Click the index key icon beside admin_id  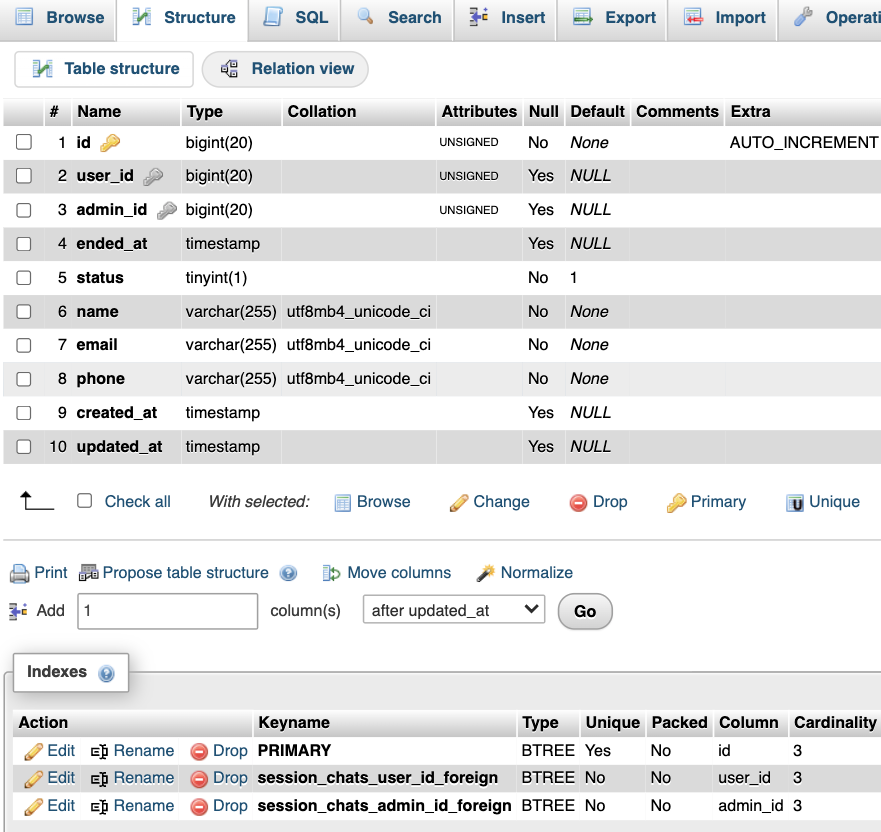(167, 211)
